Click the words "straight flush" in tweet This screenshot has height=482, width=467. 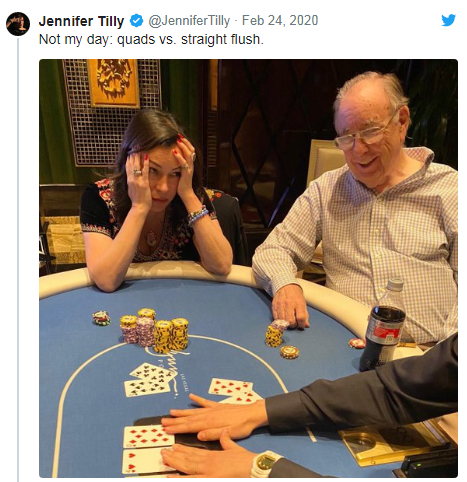point(220,39)
